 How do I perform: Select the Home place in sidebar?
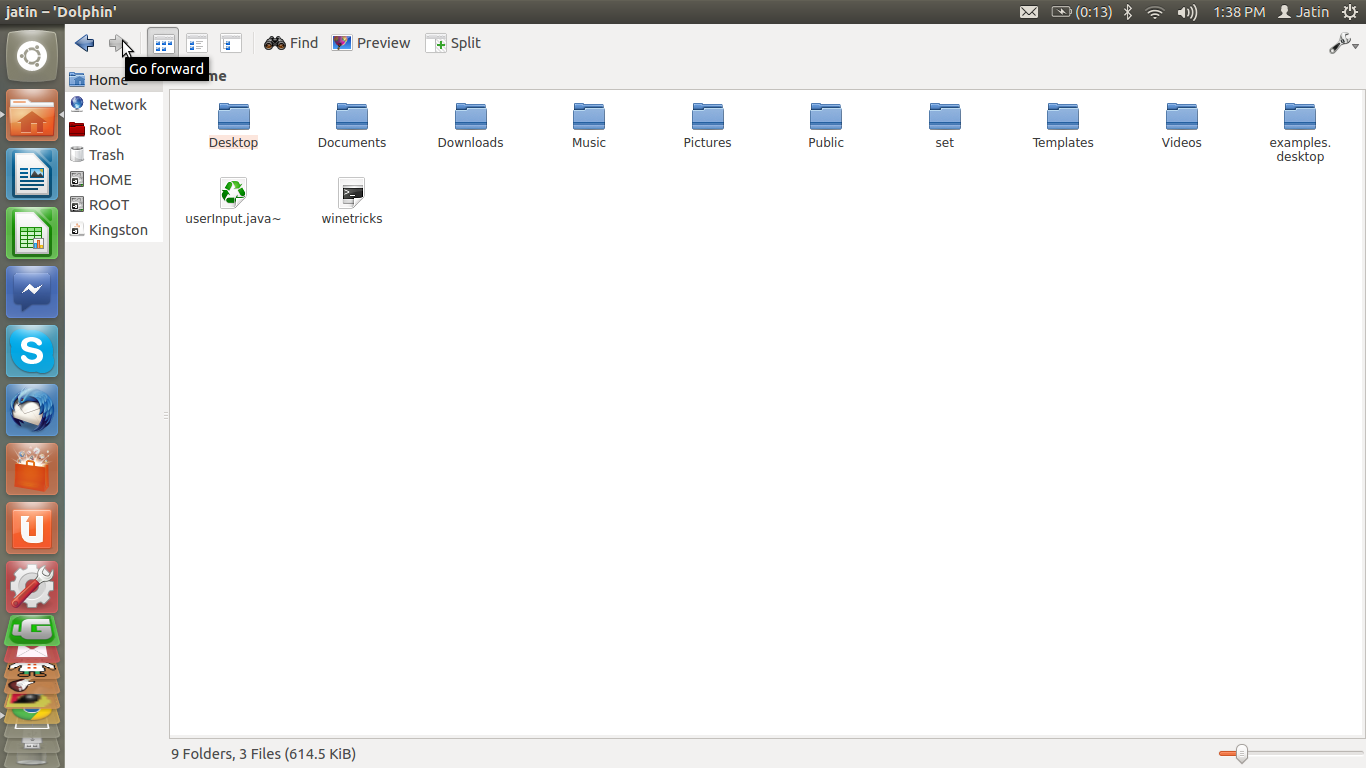(104, 79)
